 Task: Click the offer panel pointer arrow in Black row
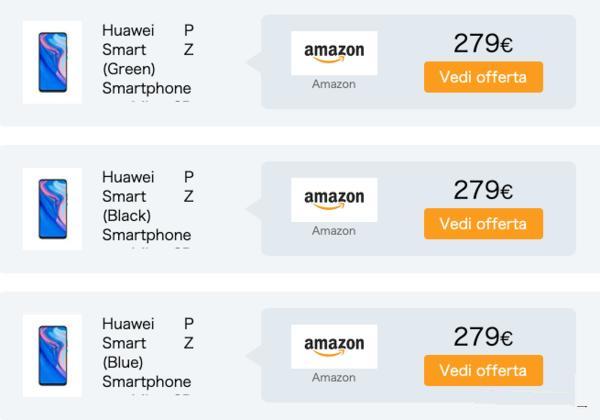pos(254,209)
